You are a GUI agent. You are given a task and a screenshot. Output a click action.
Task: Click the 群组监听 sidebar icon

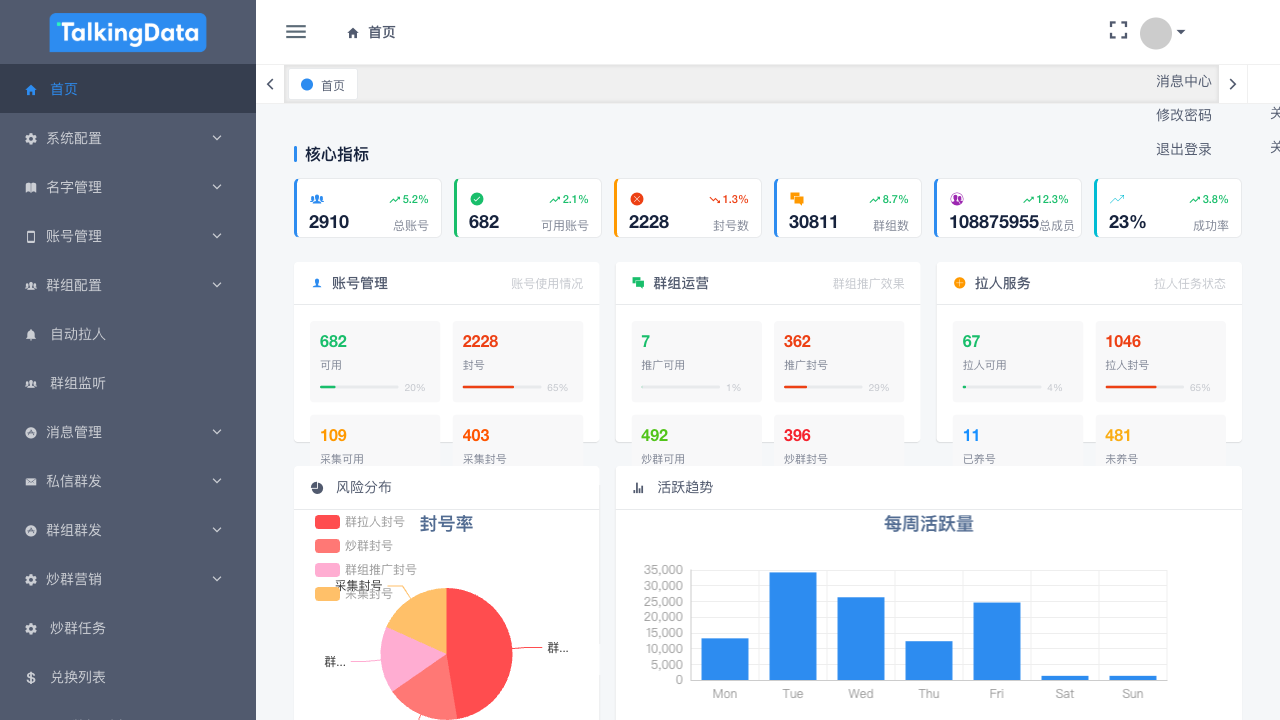(31, 384)
